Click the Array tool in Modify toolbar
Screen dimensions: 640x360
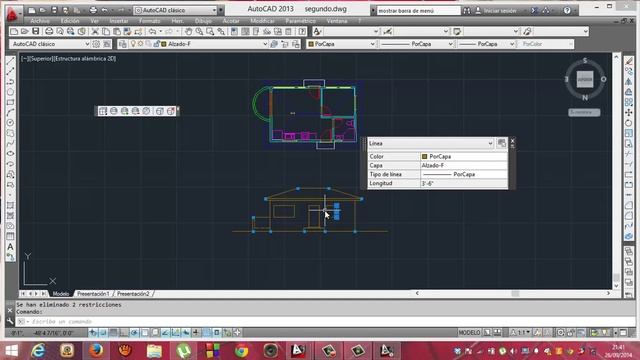point(629,102)
